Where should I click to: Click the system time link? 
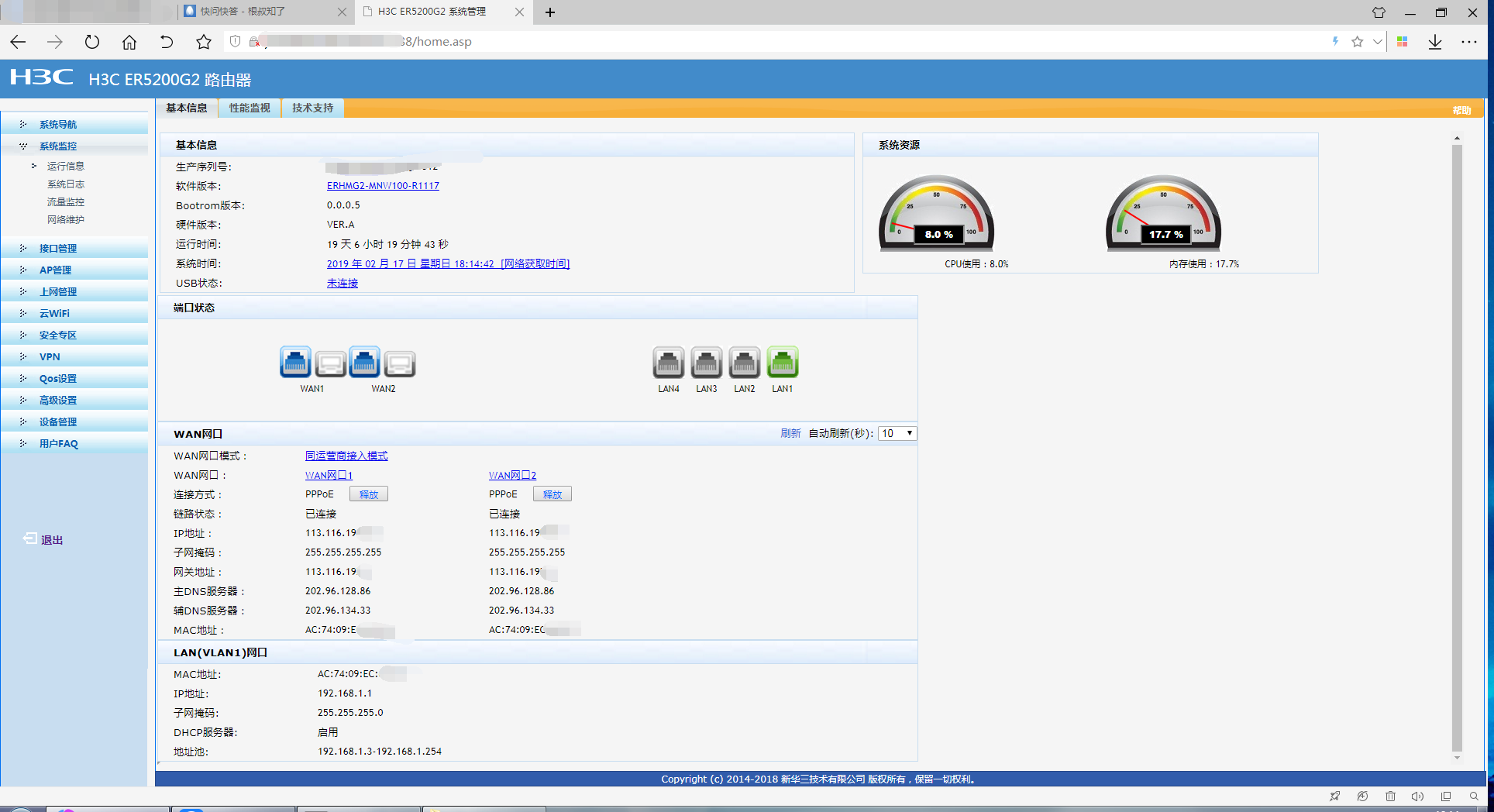448,263
